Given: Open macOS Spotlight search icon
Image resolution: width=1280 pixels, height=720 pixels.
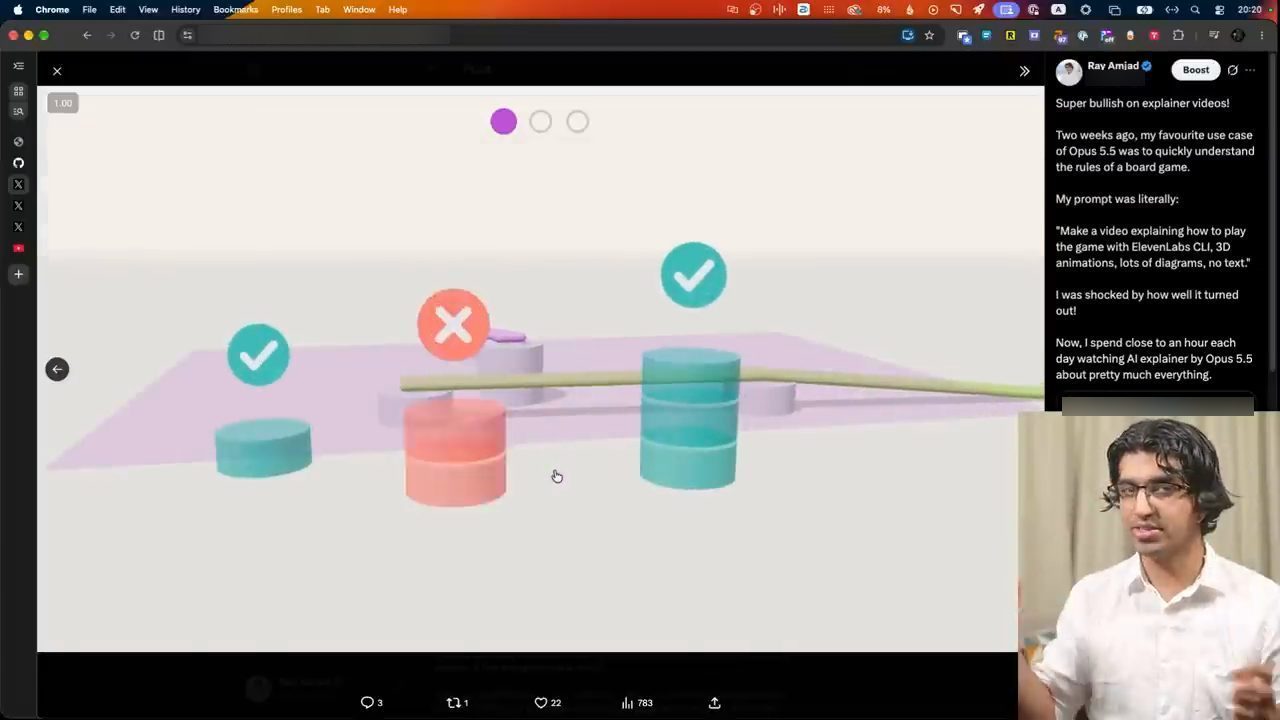Looking at the screenshot, I should [x=1195, y=9].
